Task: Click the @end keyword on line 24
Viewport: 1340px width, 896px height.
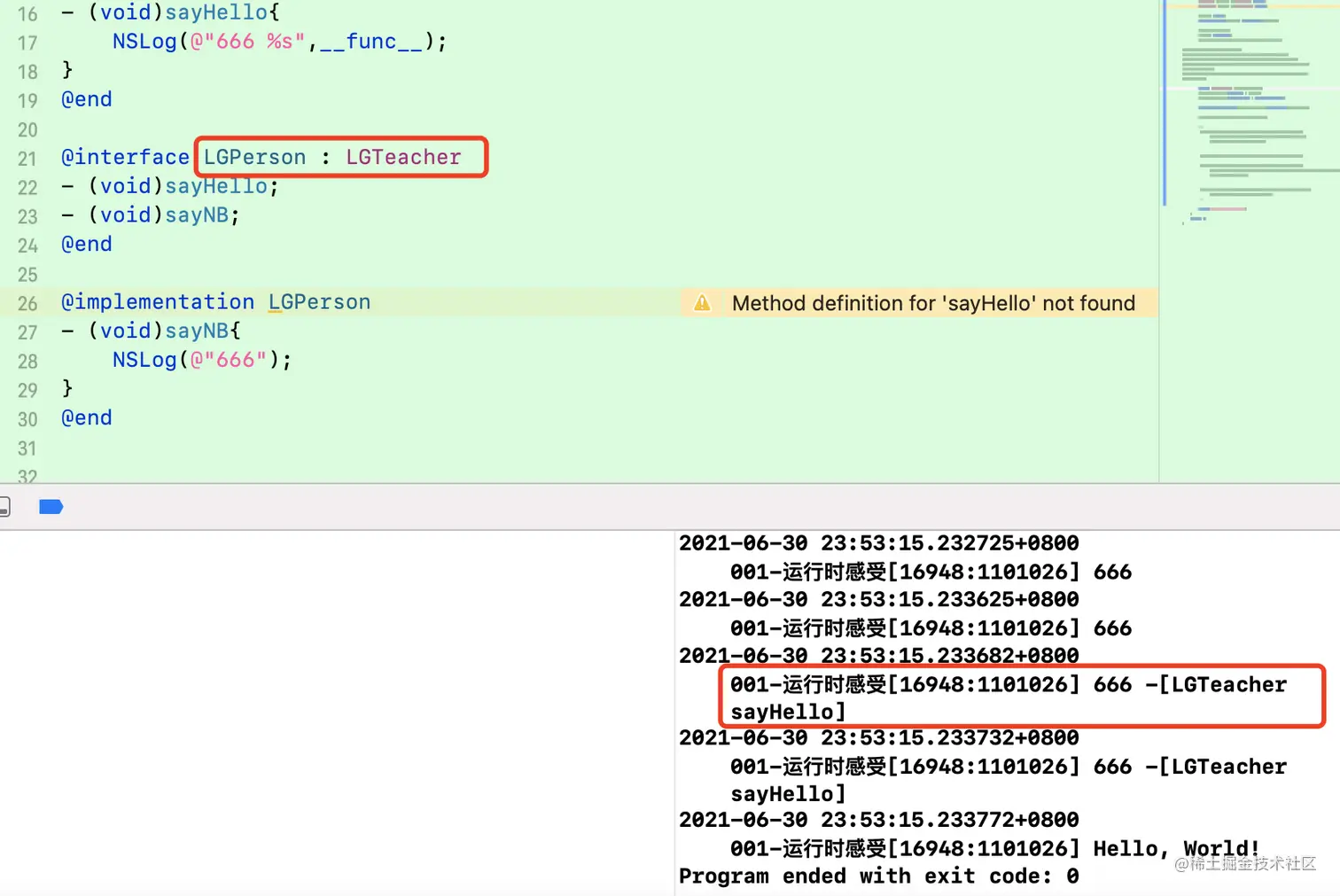Action: click(x=87, y=244)
